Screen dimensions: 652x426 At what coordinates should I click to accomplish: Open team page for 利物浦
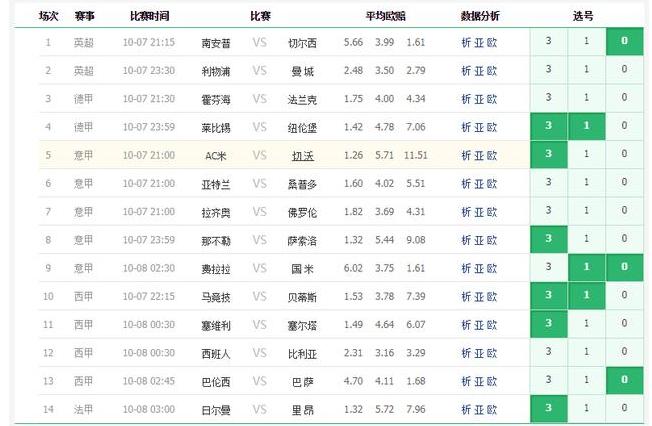pyautogui.click(x=216, y=72)
